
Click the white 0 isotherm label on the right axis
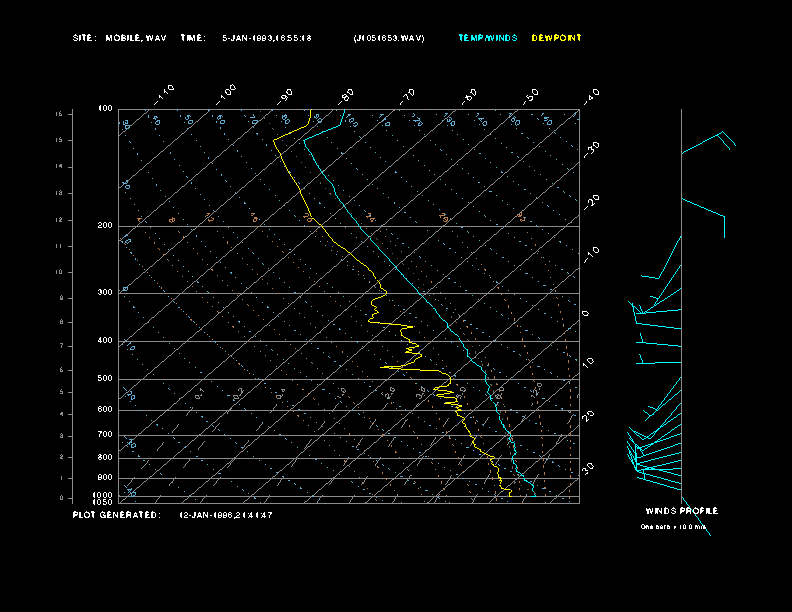pos(585,314)
